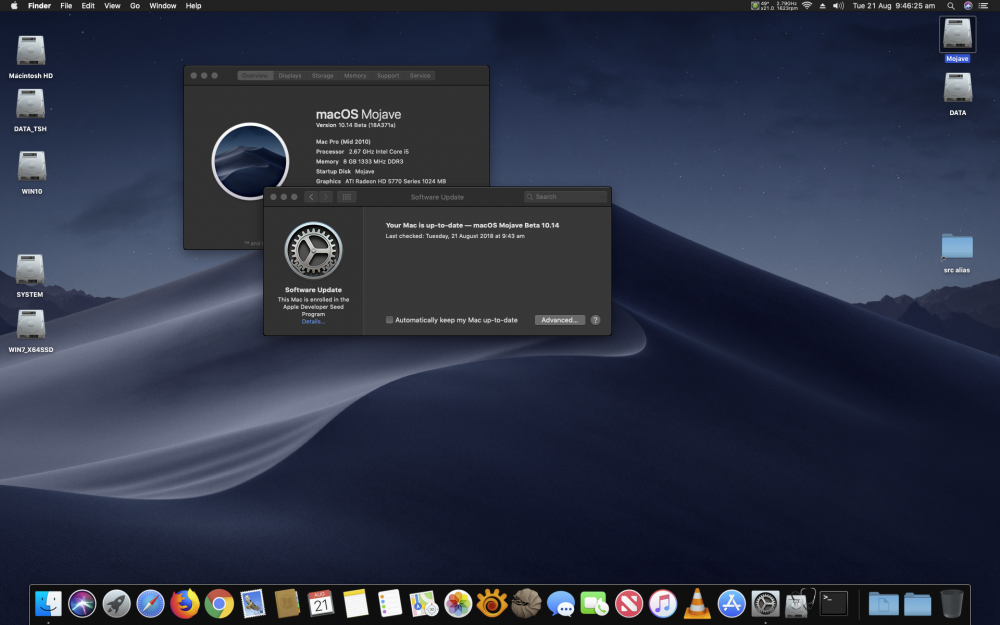Open System Preferences gear in Dock

[x=765, y=603]
